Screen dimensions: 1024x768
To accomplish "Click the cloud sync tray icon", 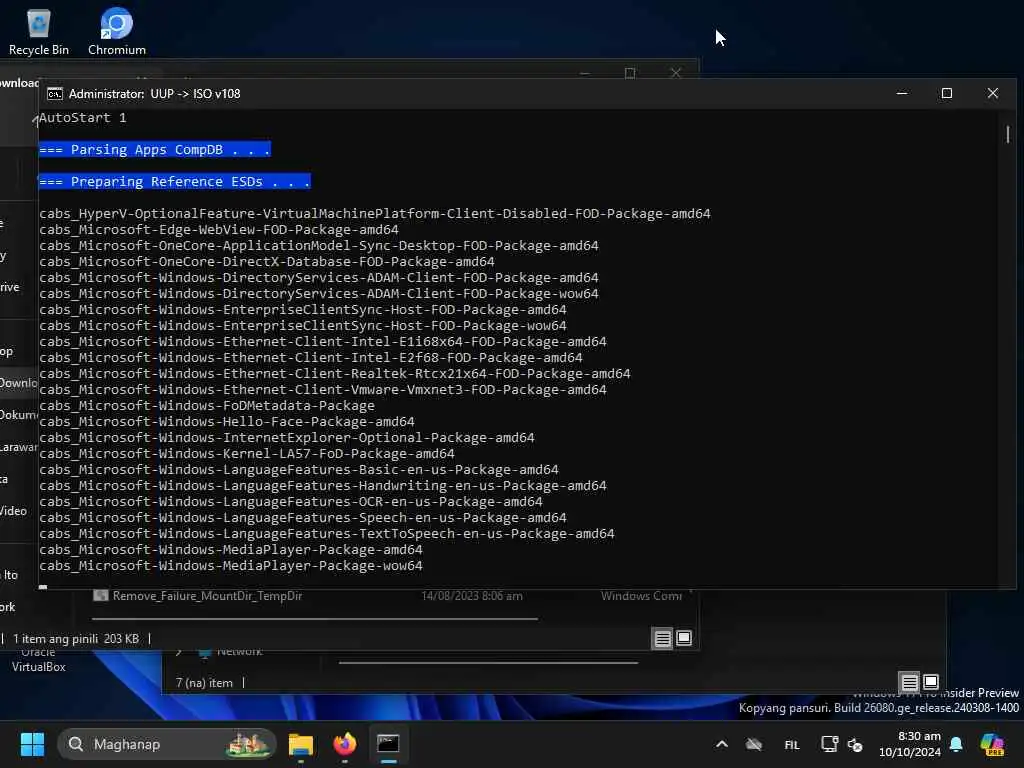I will point(754,744).
